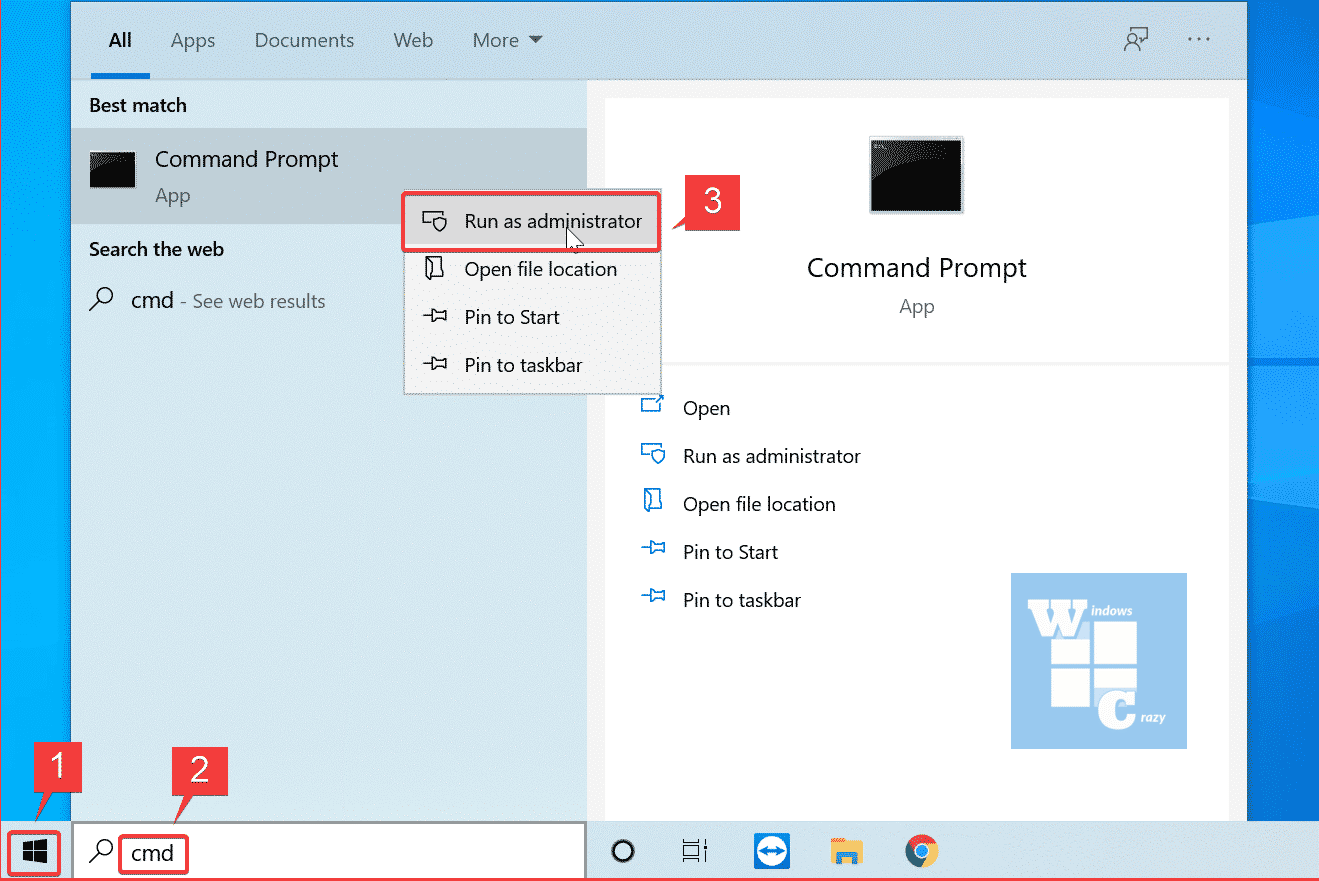Click Open in the right details pane
This screenshot has width=1319, height=881.
tap(706, 408)
